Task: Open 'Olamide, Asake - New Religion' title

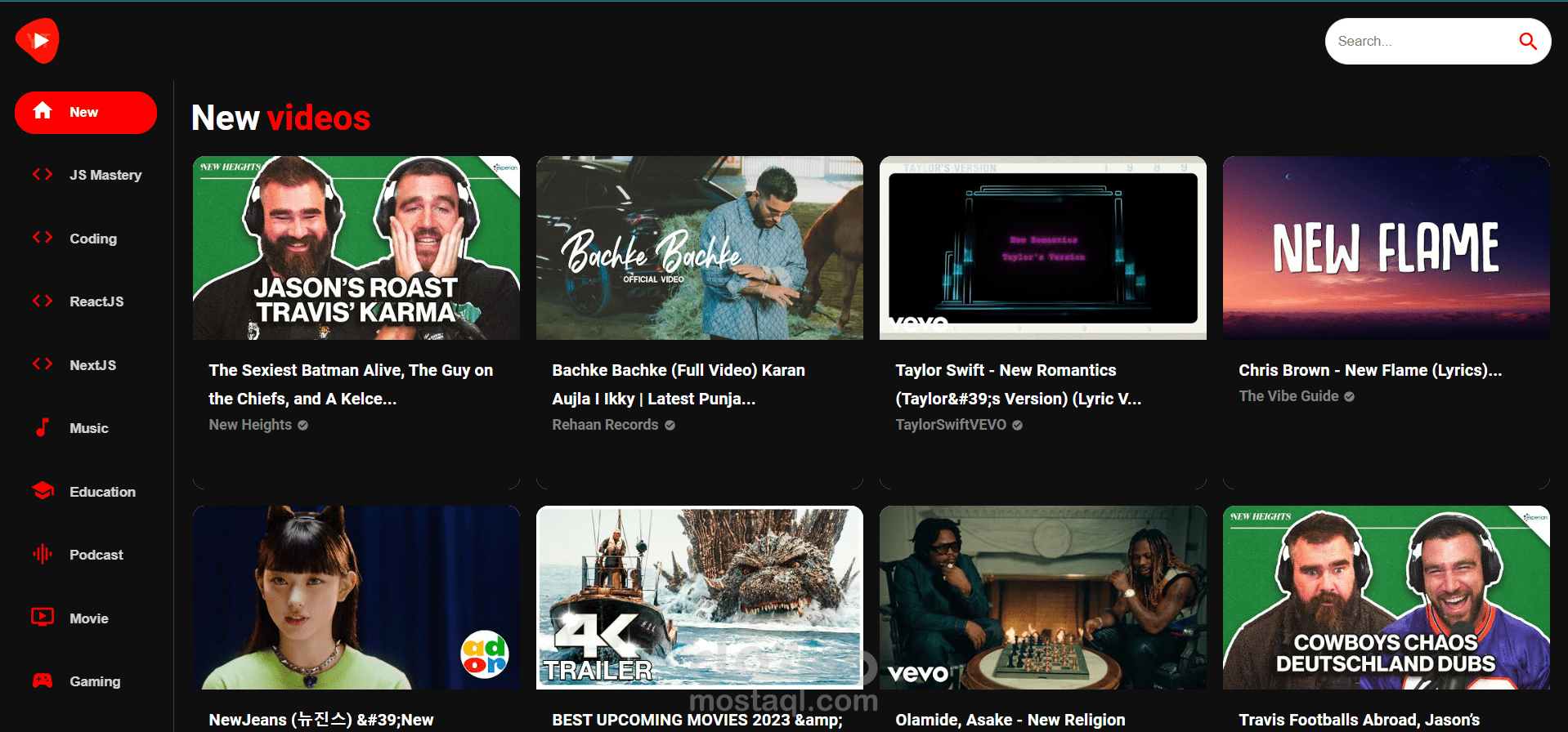Action: 1010,720
